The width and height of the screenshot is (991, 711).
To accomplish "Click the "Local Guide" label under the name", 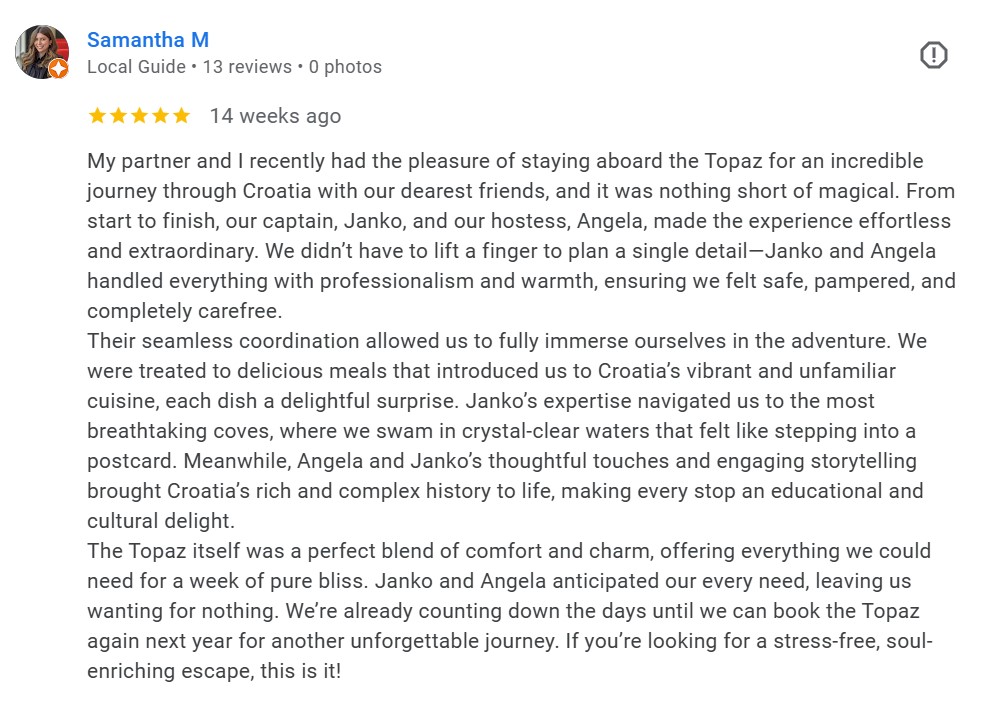I will click(x=136, y=67).
